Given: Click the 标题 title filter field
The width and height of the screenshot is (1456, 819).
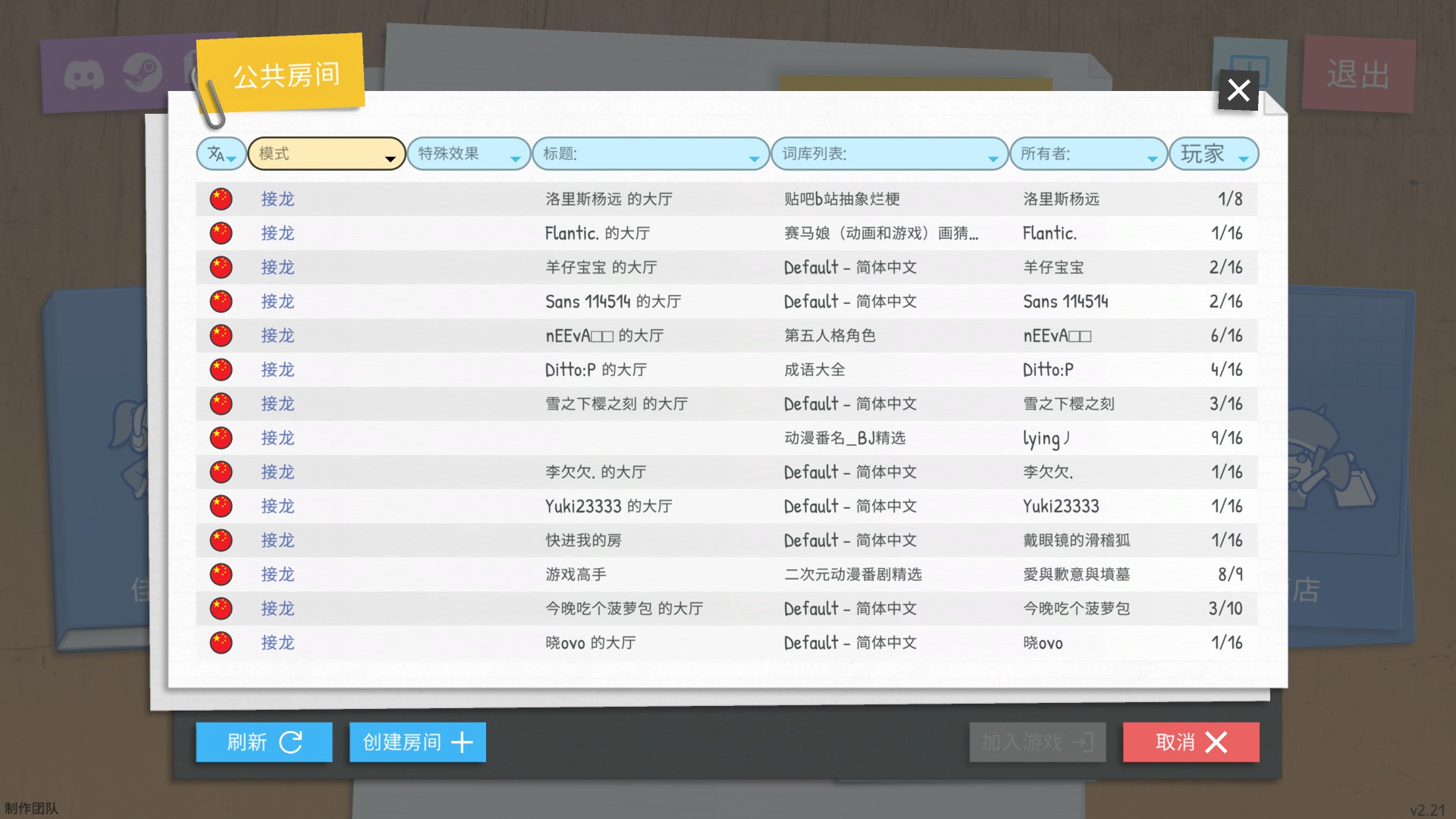Looking at the screenshot, I should pos(650,154).
